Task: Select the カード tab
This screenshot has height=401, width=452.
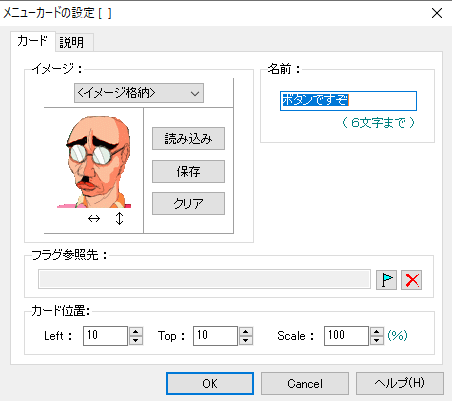Action: coord(33,41)
